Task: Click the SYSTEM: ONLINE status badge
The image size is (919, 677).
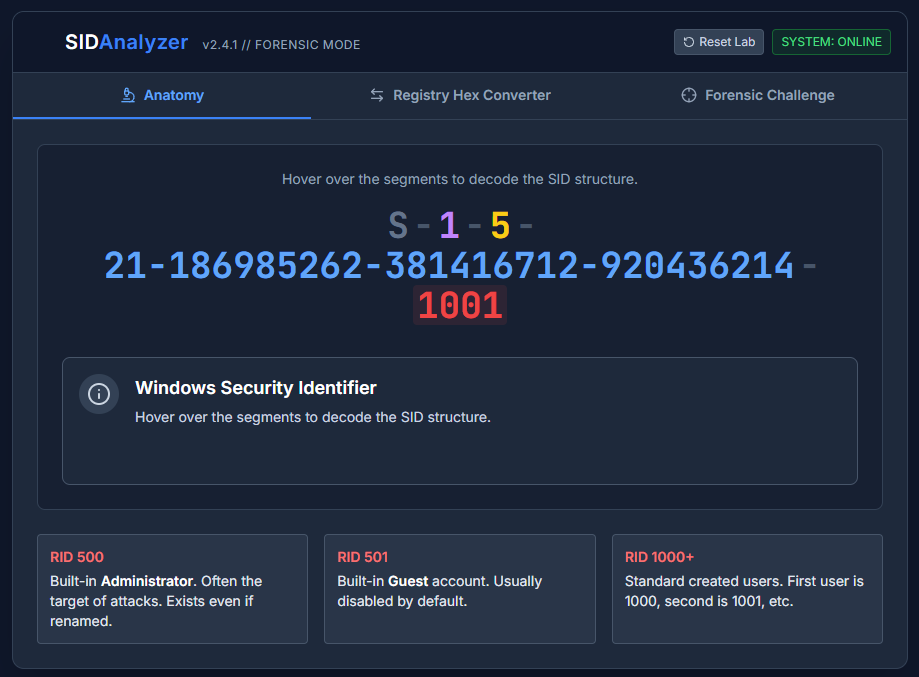Action: coord(831,42)
